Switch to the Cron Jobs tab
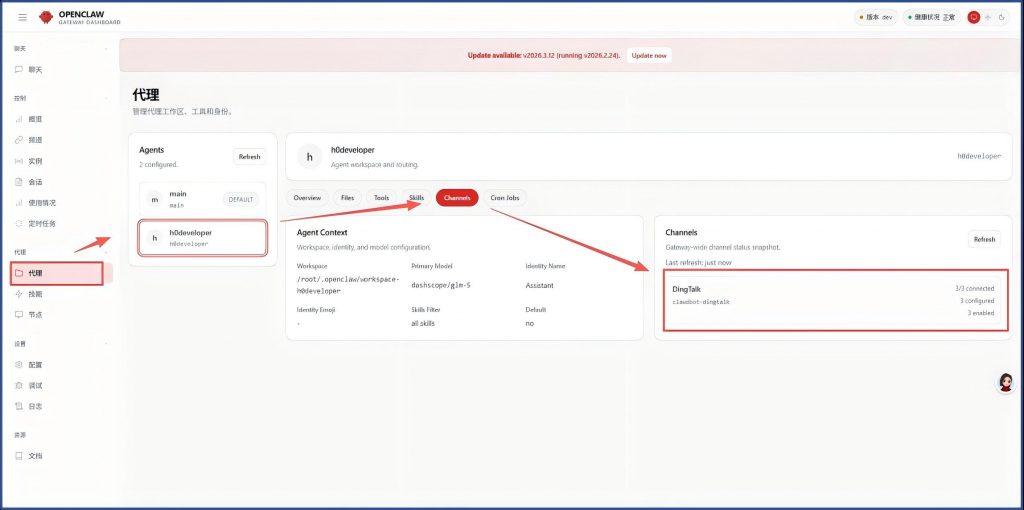Screen dimensions: 1024x510 pos(504,198)
